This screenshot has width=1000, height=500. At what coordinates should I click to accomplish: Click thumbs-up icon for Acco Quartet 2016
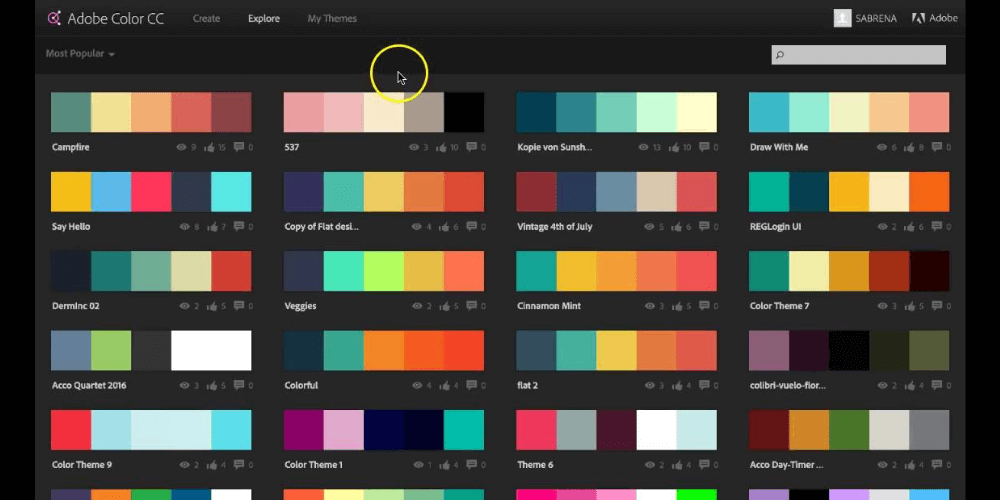pos(212,385)
